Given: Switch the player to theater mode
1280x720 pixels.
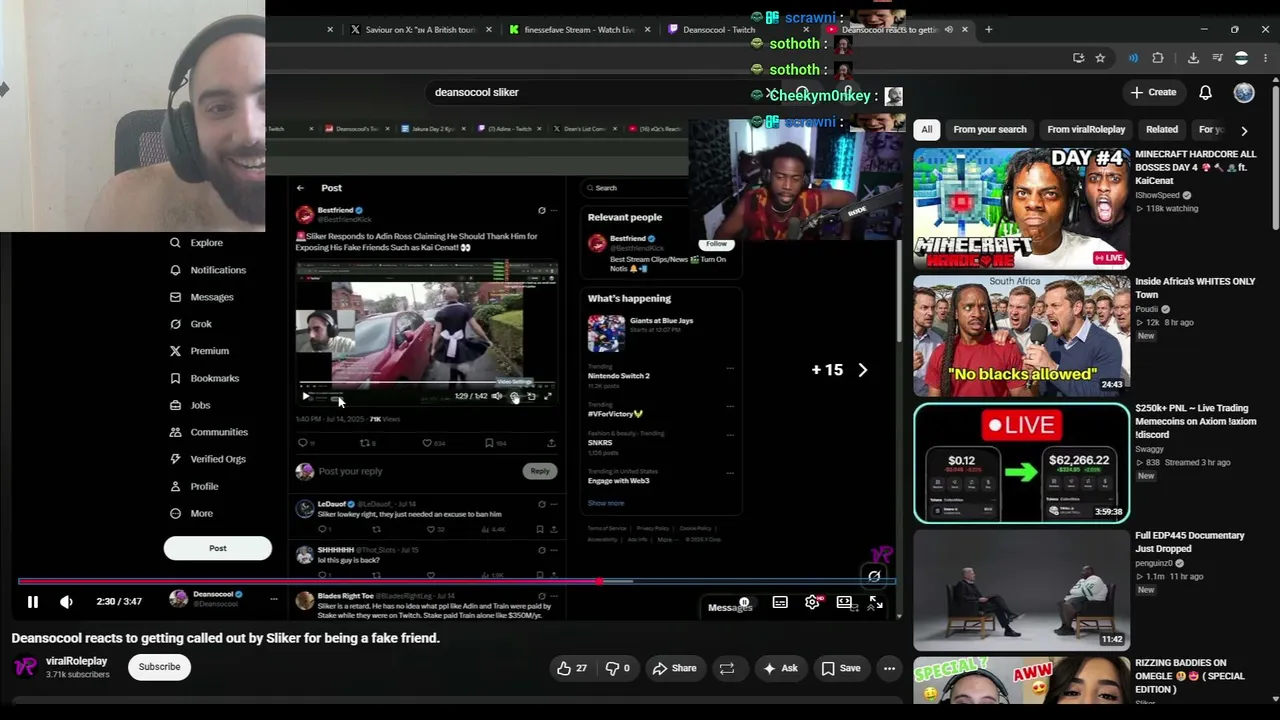Looking at the screenshot, I should [x=844, y=602].
